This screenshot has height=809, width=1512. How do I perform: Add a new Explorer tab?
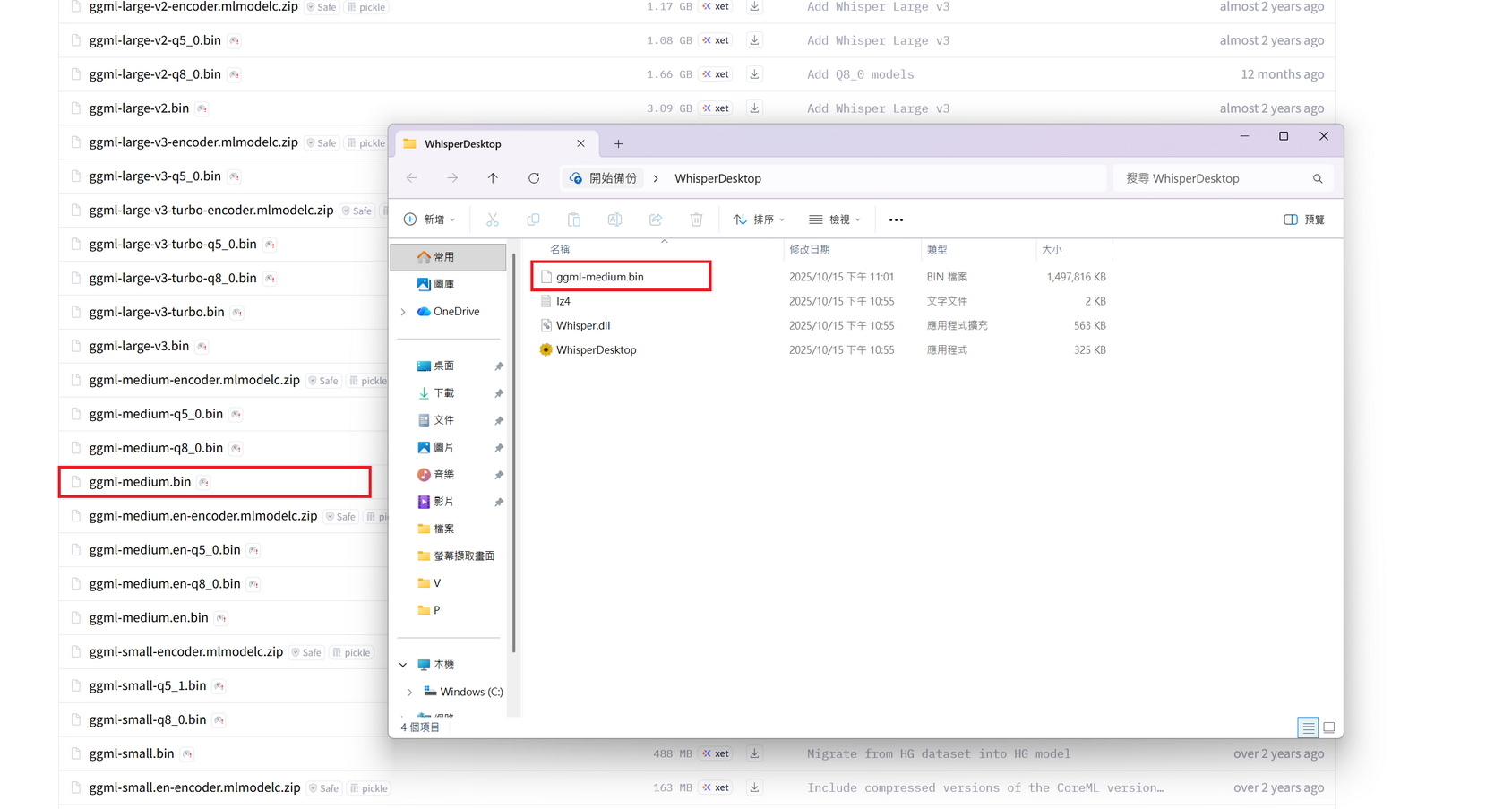[618, 143]
